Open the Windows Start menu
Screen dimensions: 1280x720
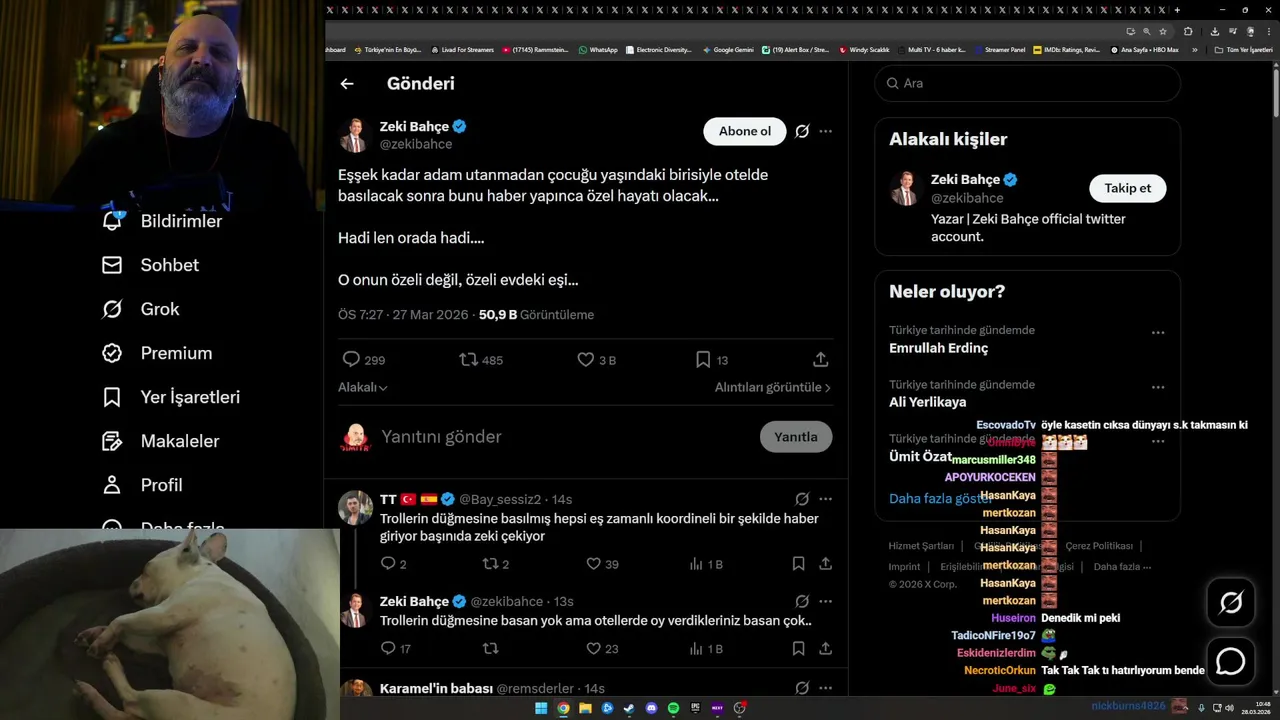pyautogui.click(x=541, y=708)
